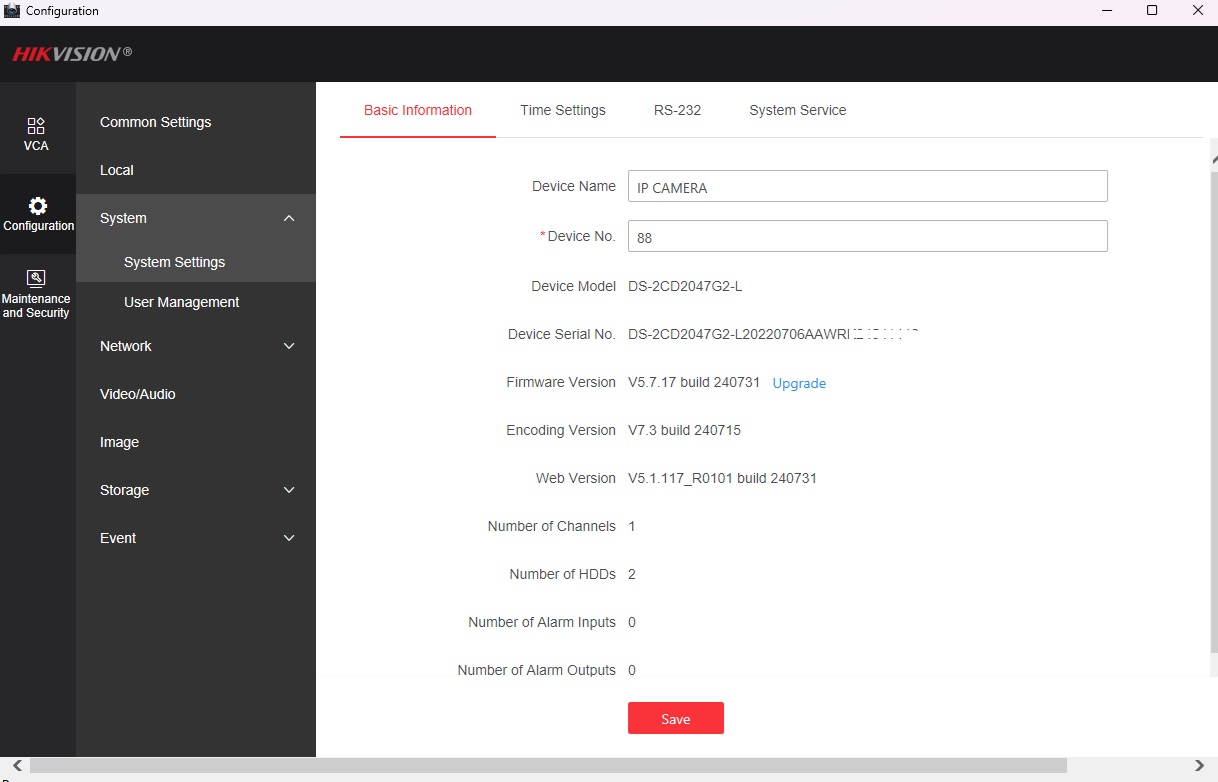Screen dimensions: 1218x782
Task: Expand the Event menu section
Action: point(289,538)
